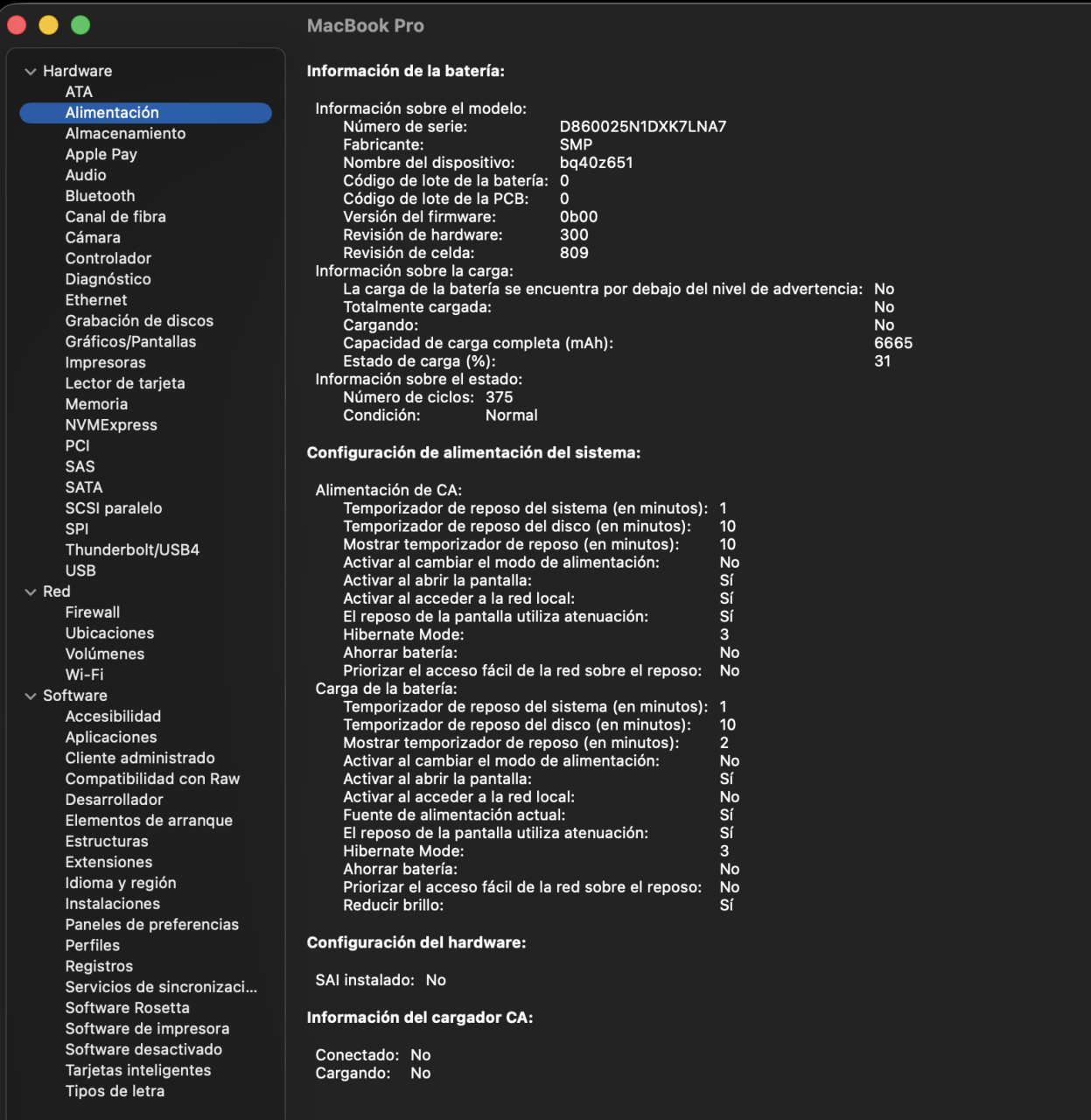Click full charge capacity value 6665
The height and width of the screenshot is (1120, 1091).
[x=893, y=343]
